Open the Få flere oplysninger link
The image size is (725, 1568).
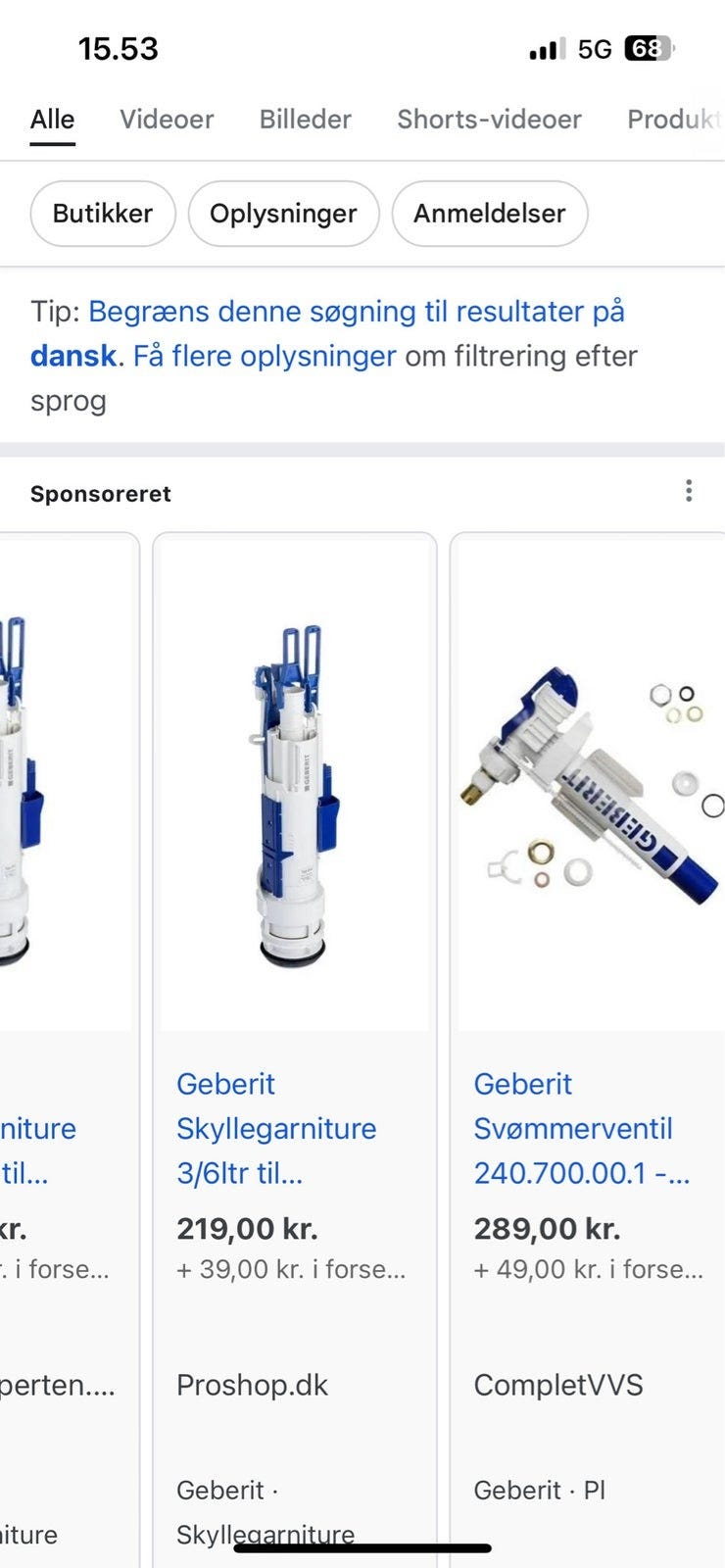click(x=265, y=356)
